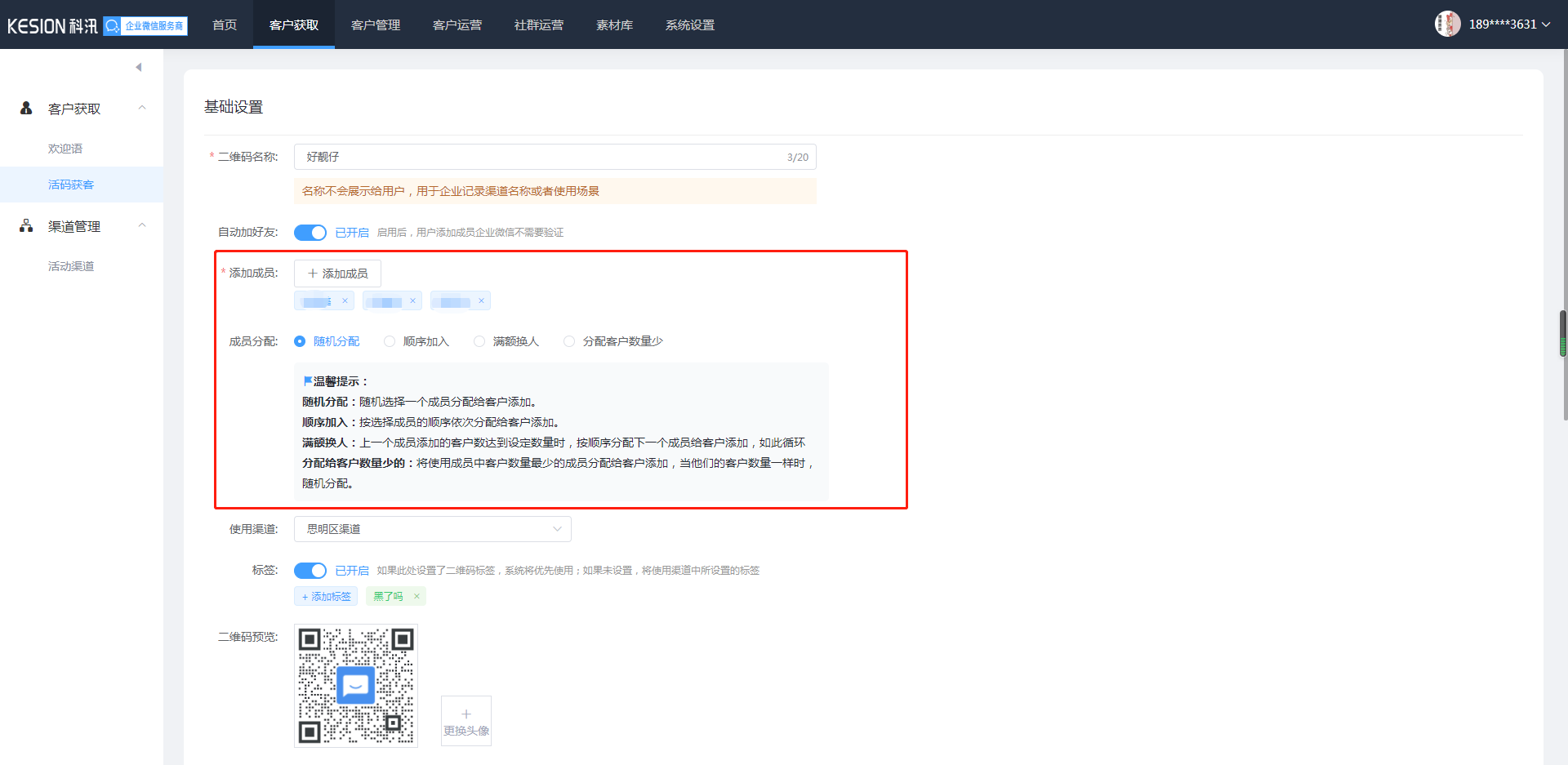Open the account dropdown menu
Viewport: 1568px width, 765px height.
point(1545,24)
